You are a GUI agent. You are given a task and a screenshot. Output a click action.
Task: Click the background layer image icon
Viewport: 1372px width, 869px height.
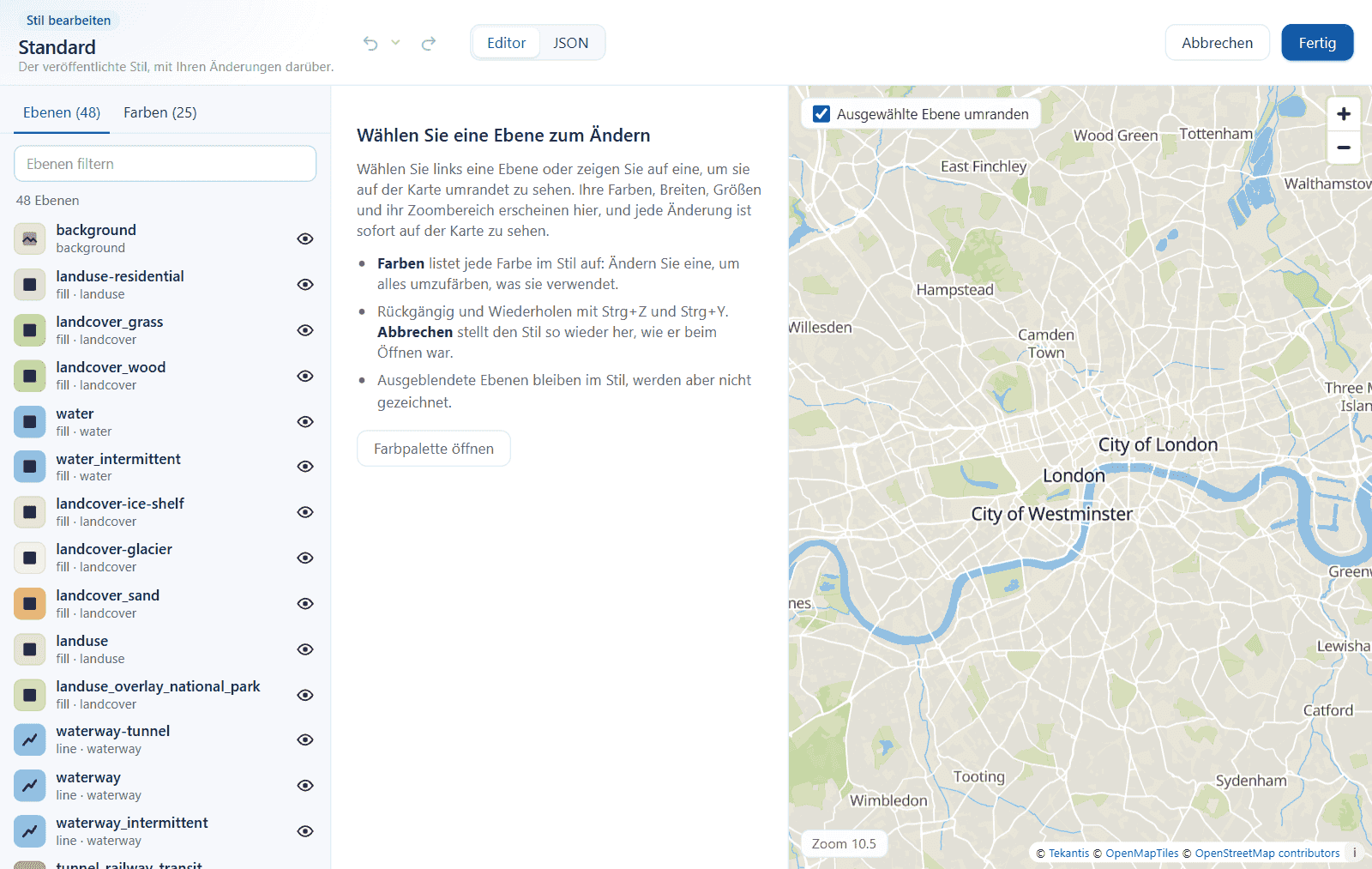pyautogui.click(x=30, y=238)
